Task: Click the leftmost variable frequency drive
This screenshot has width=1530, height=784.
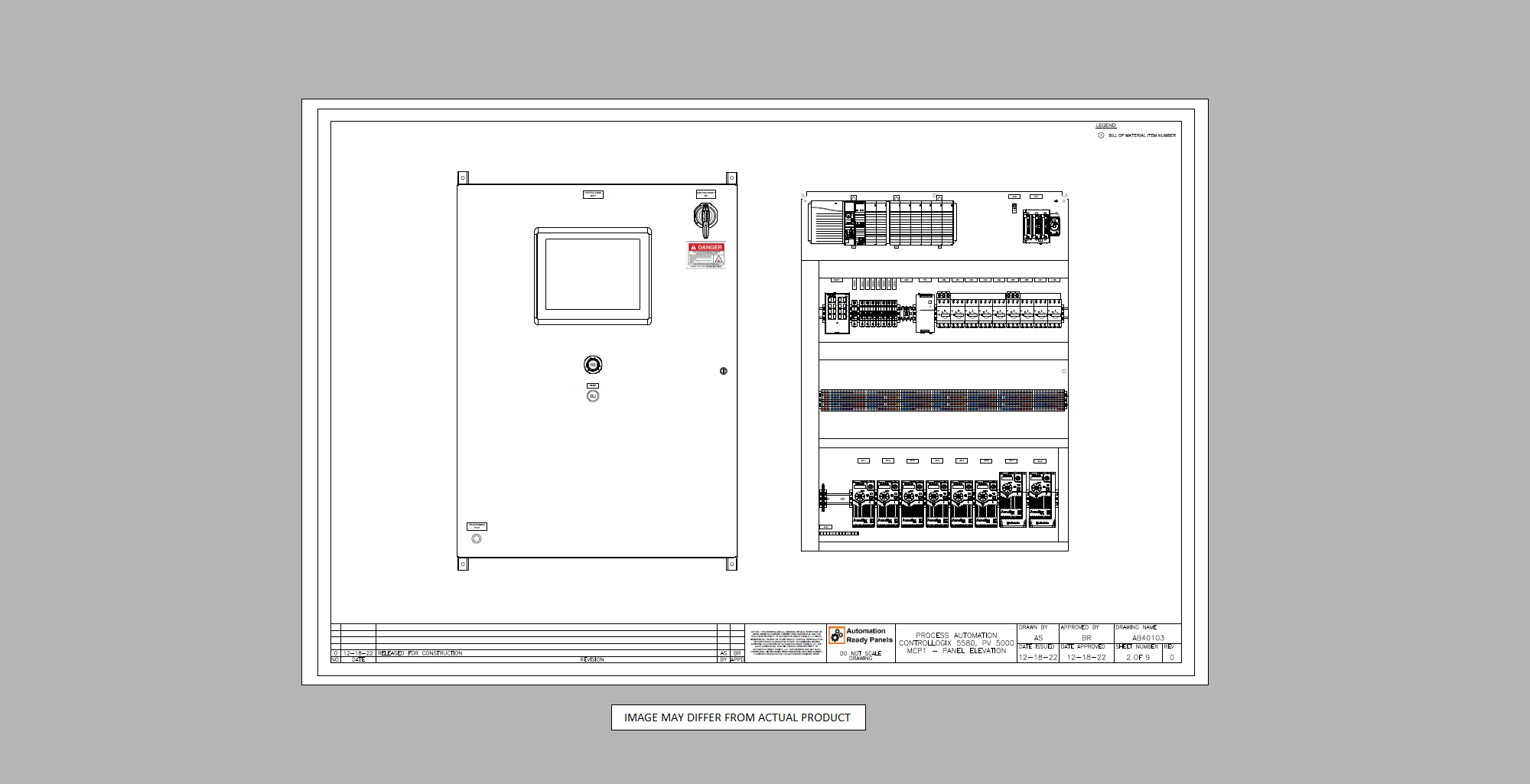Action: tap(864, 503)
